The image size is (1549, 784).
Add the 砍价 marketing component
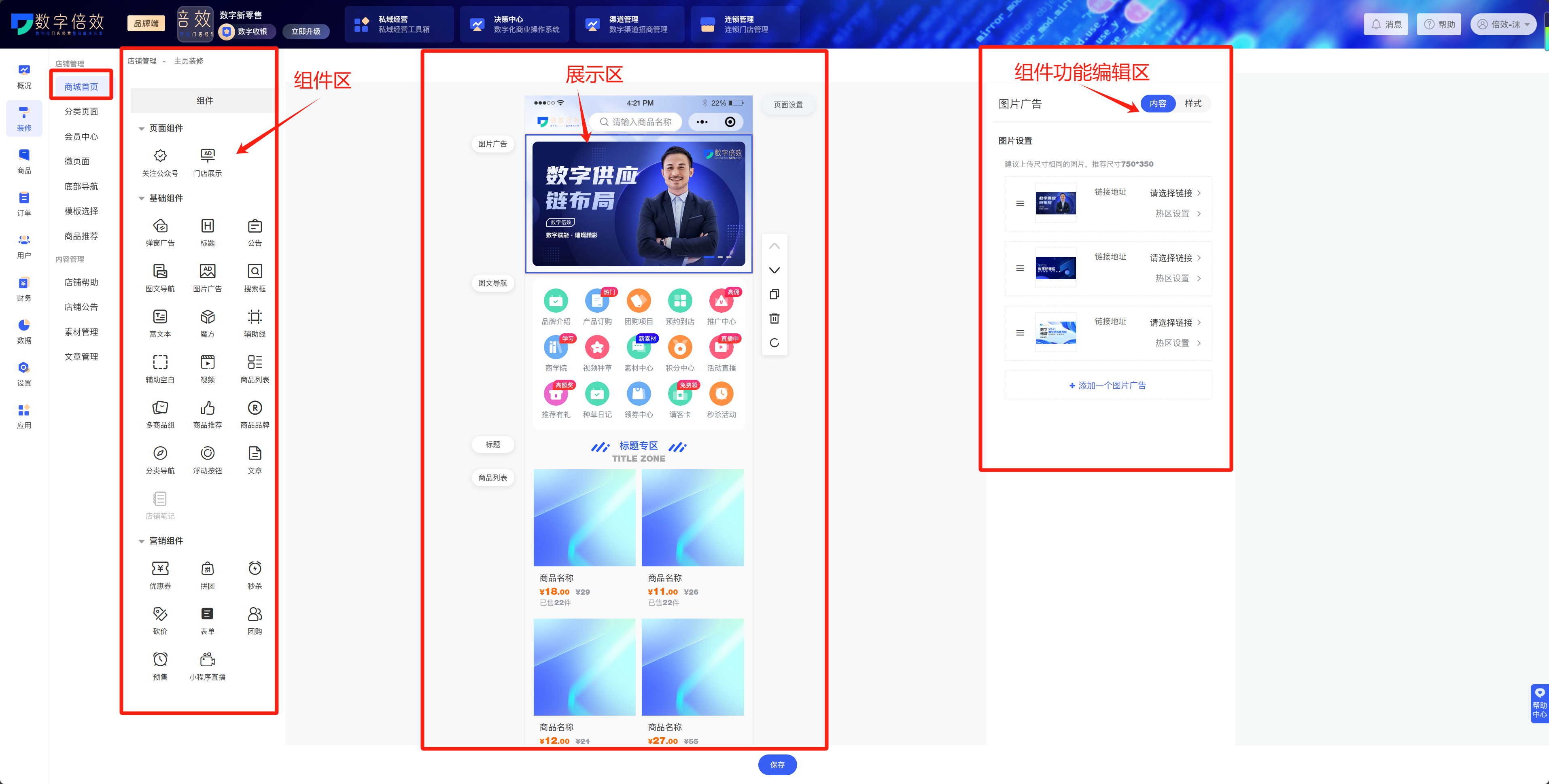(160, 621)
